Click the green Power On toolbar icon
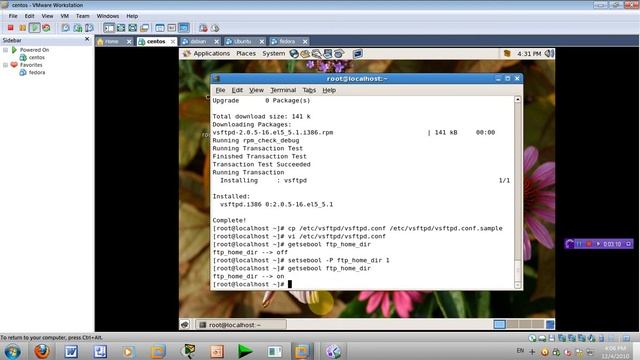 click(35, 28)
